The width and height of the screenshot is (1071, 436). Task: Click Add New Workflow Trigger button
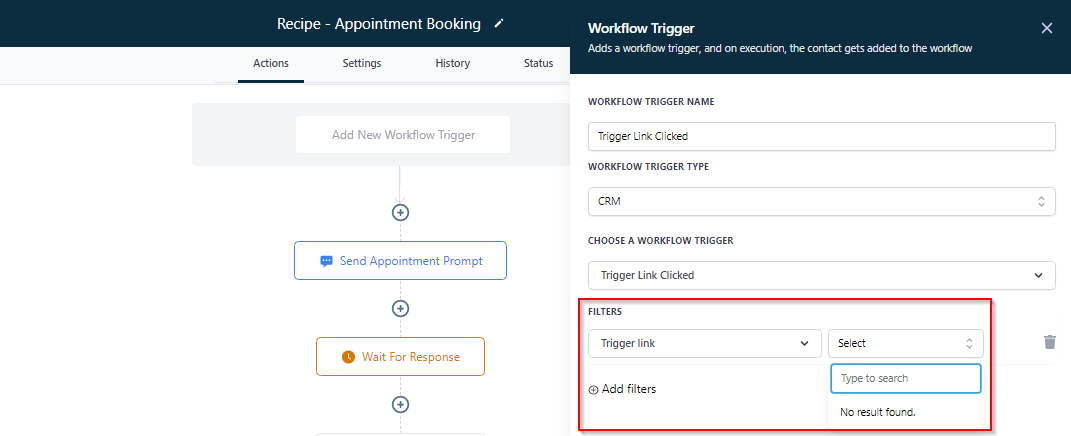(x=403, y=135)
